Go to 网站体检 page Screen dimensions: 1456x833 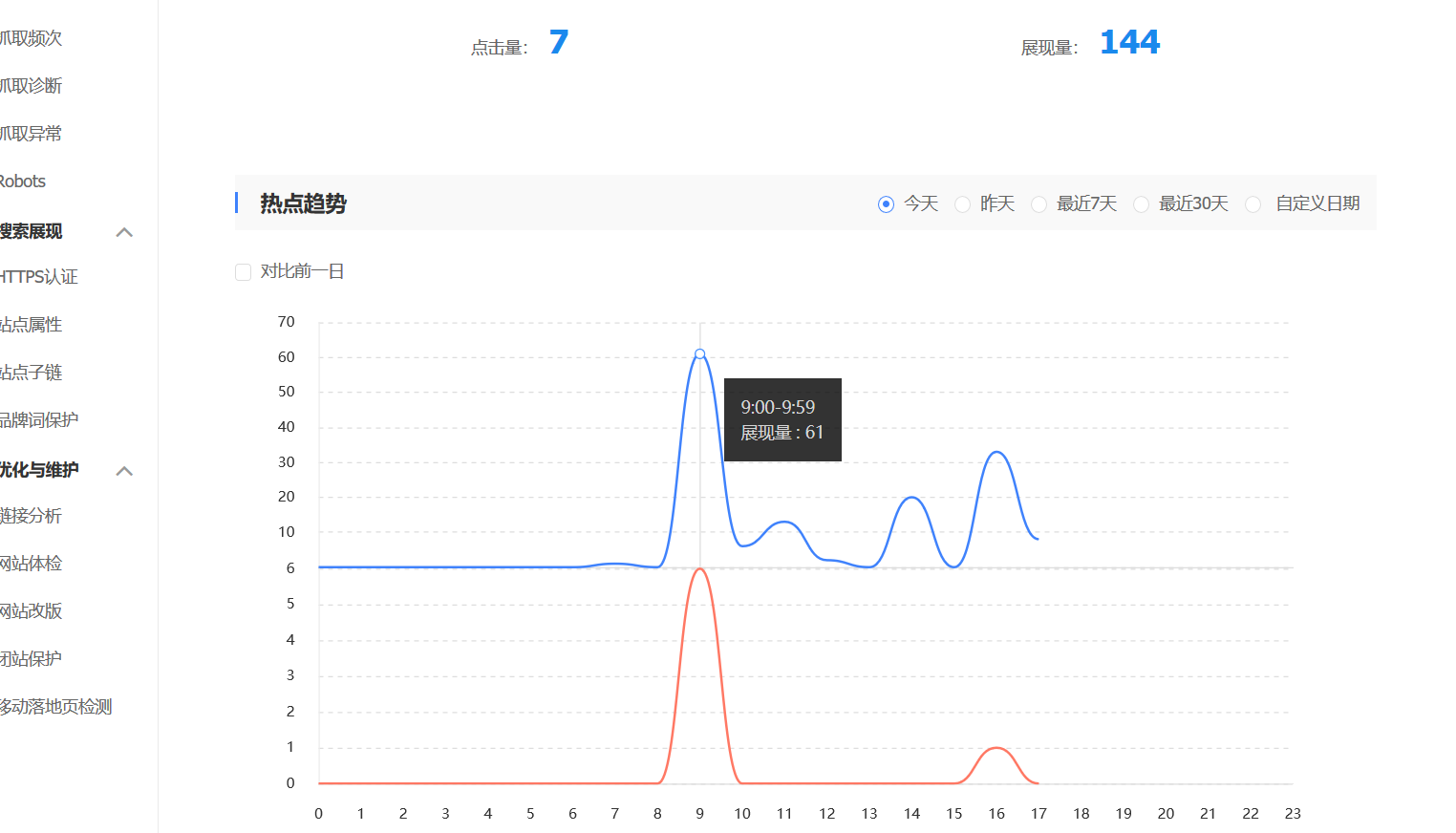[31, 564]
